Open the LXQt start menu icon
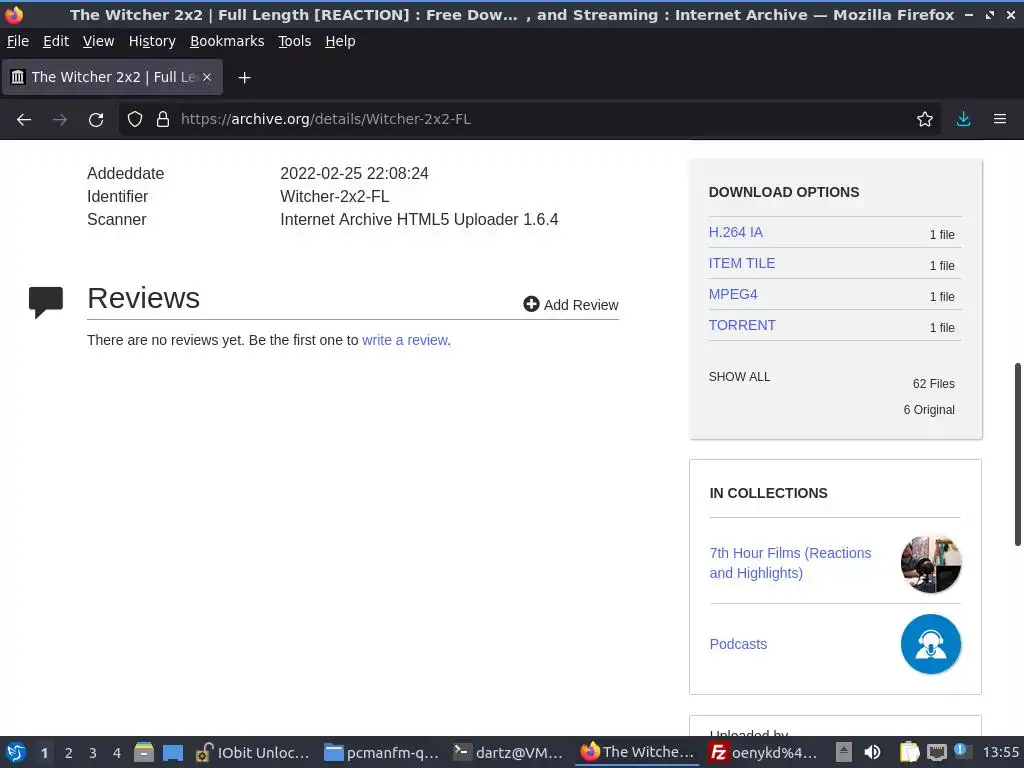 point(16,753)
